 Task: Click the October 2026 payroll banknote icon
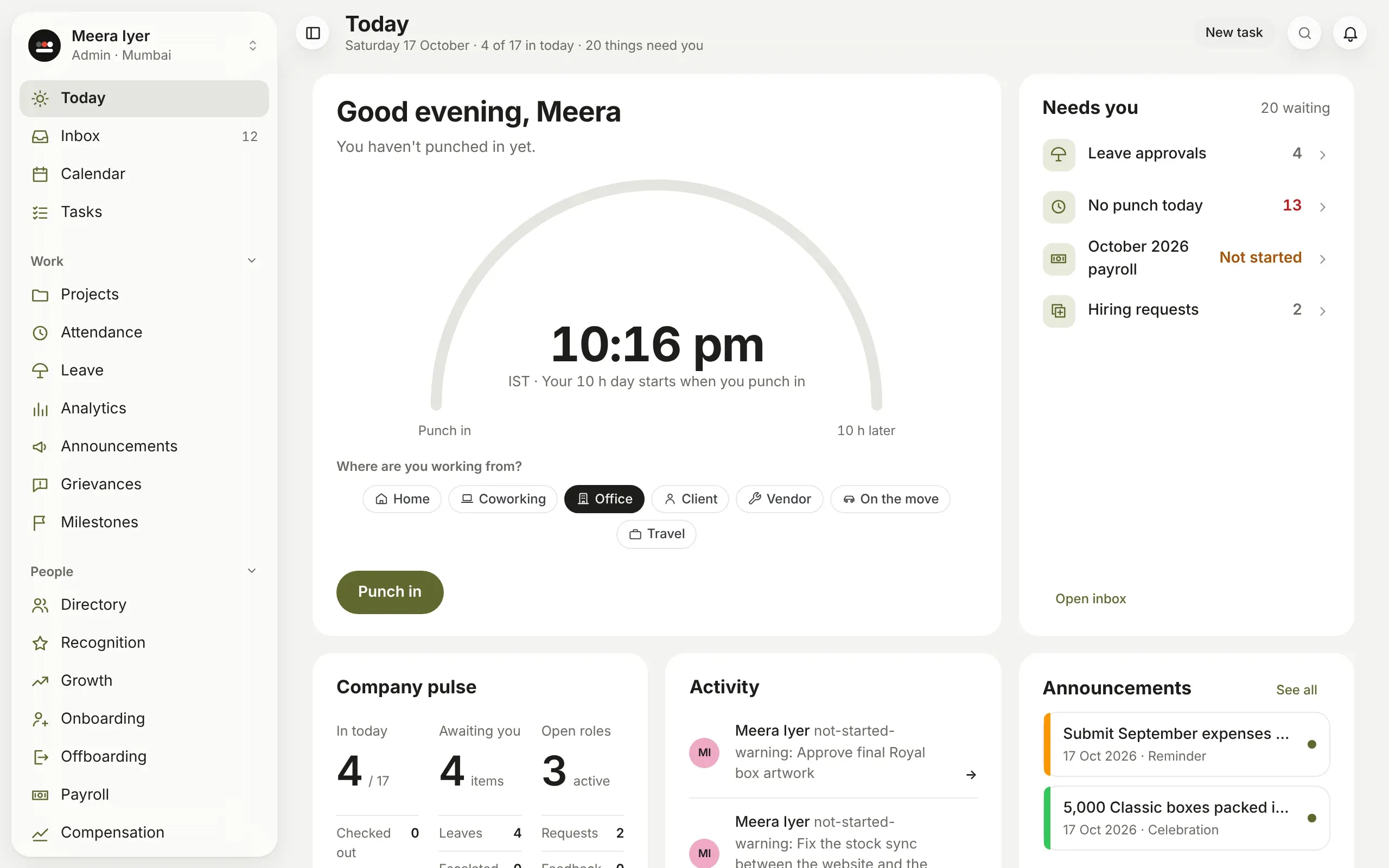tap(1059, 259)
